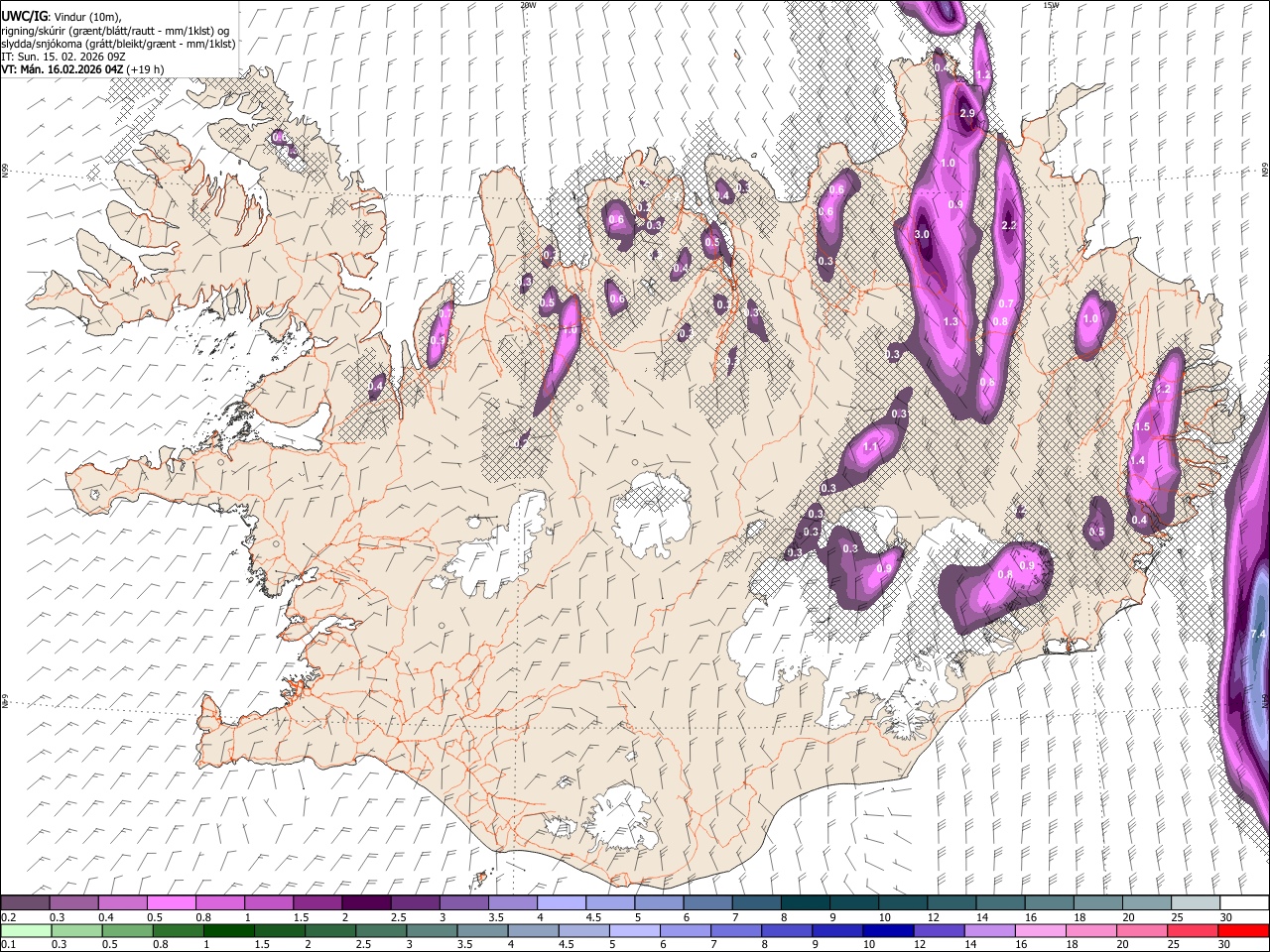The image size is (1270, 952).
Task: Pick the white 30 swatch in the snow scale
Action: click(1244, 902)
